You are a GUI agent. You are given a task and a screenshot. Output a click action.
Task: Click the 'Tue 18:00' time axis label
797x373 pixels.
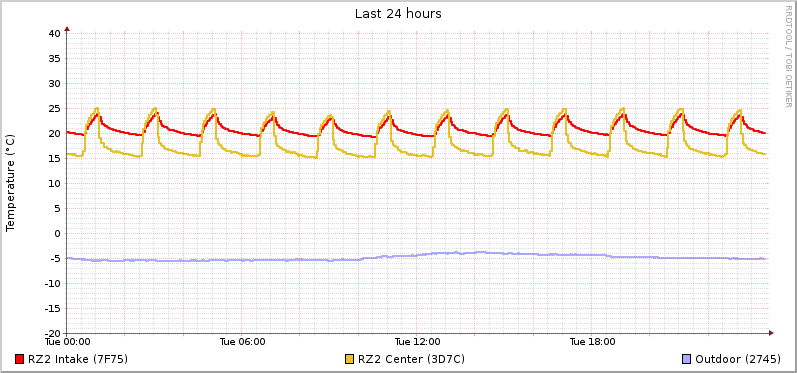pos(592,341)
